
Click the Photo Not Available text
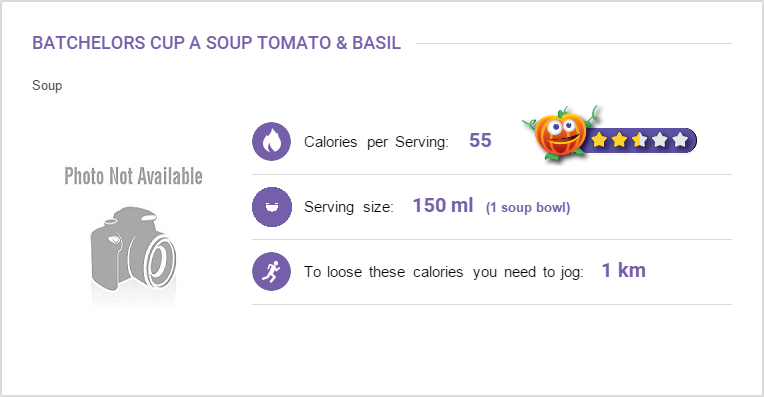(134, 176)
